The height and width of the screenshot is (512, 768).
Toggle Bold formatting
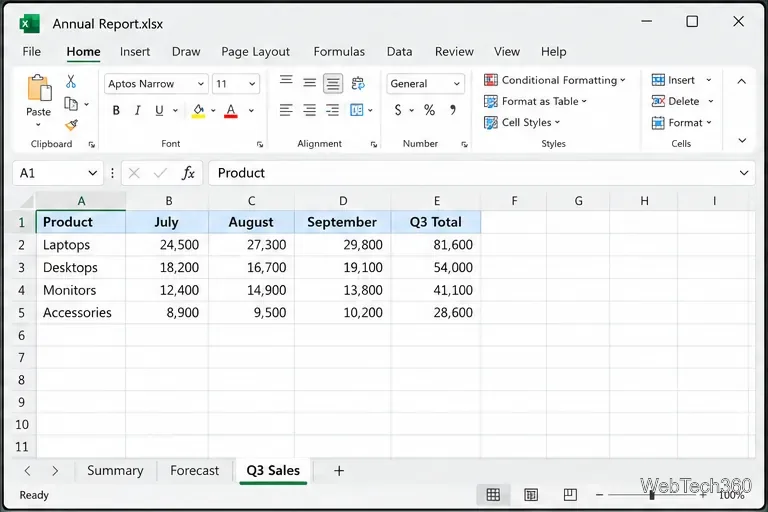[116, 110]
